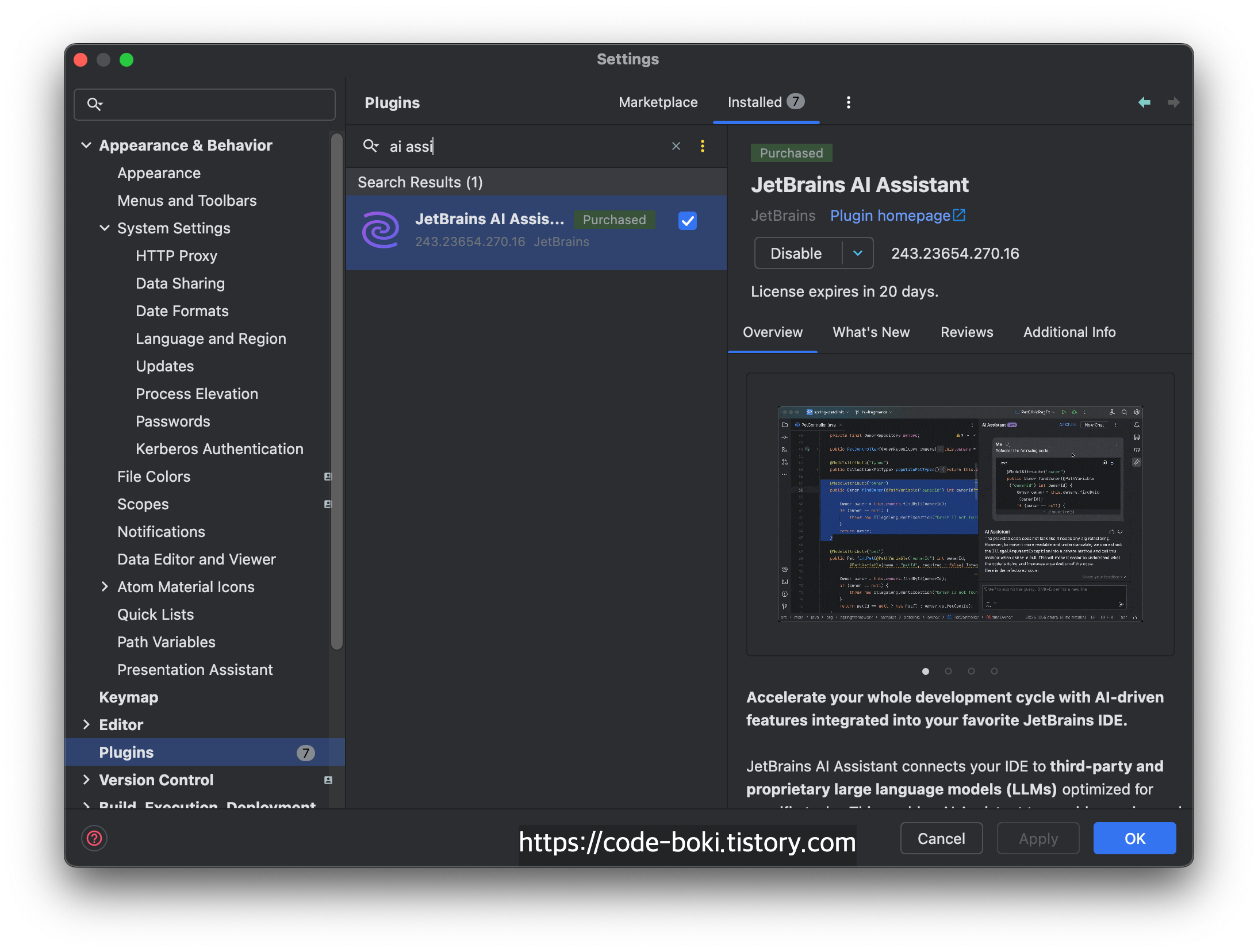Open plugins options vertical dots menu
This screenshot has width=1258, height=952.
coord(848,102)
